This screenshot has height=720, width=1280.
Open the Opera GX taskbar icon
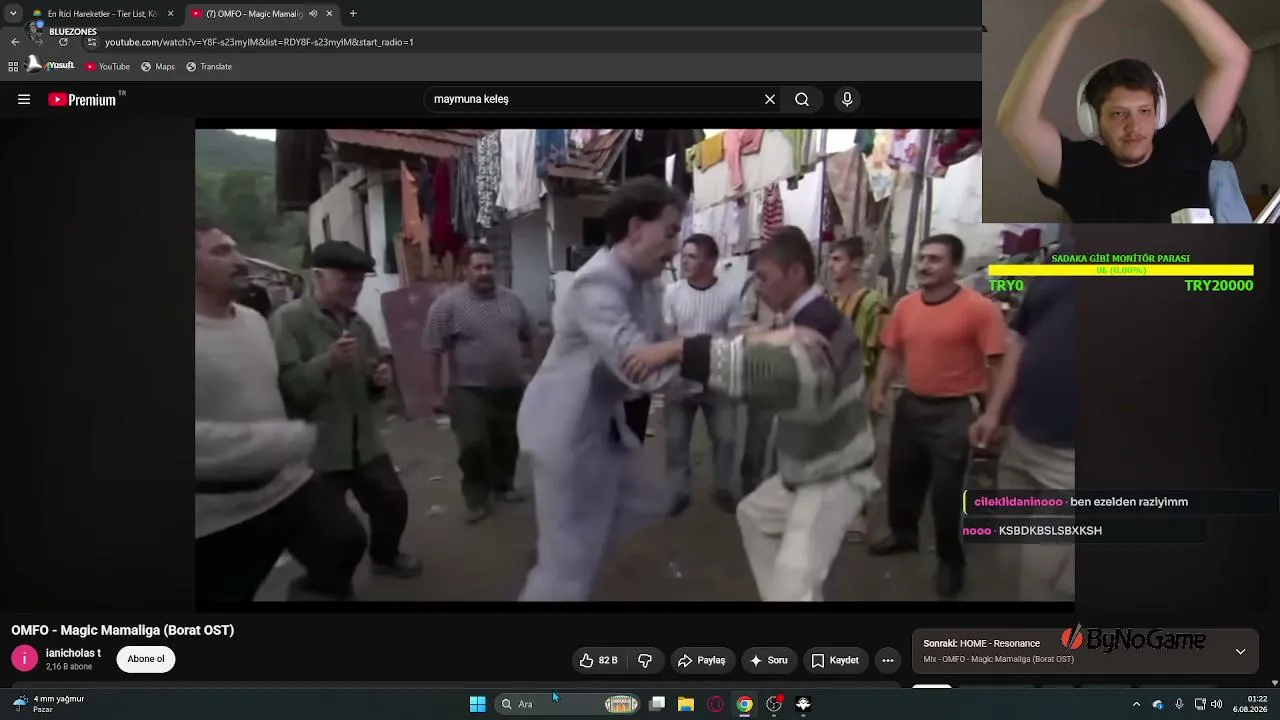[715, 704]
